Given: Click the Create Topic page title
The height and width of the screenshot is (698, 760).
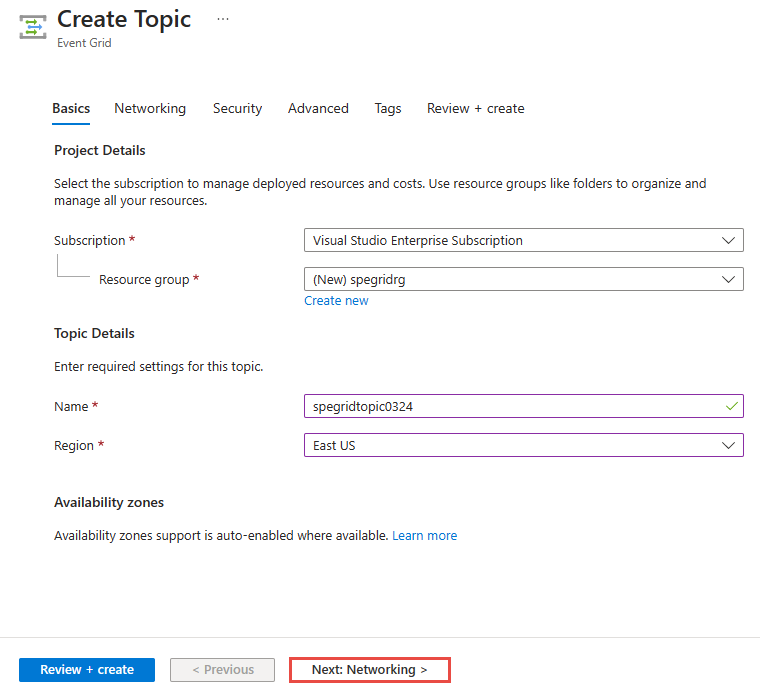Looking at the screenshot, I should (x=124, y=19).
